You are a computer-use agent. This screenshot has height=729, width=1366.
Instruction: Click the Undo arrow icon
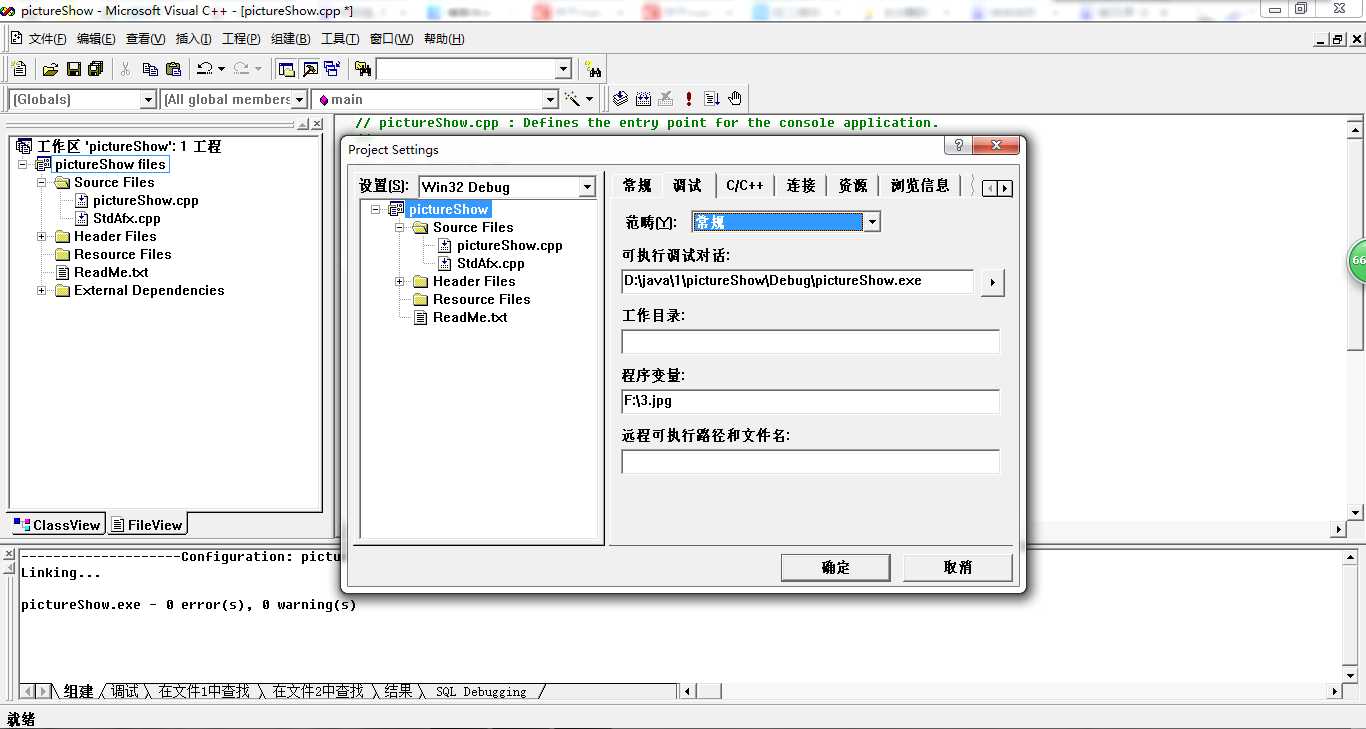pos(204,69)
